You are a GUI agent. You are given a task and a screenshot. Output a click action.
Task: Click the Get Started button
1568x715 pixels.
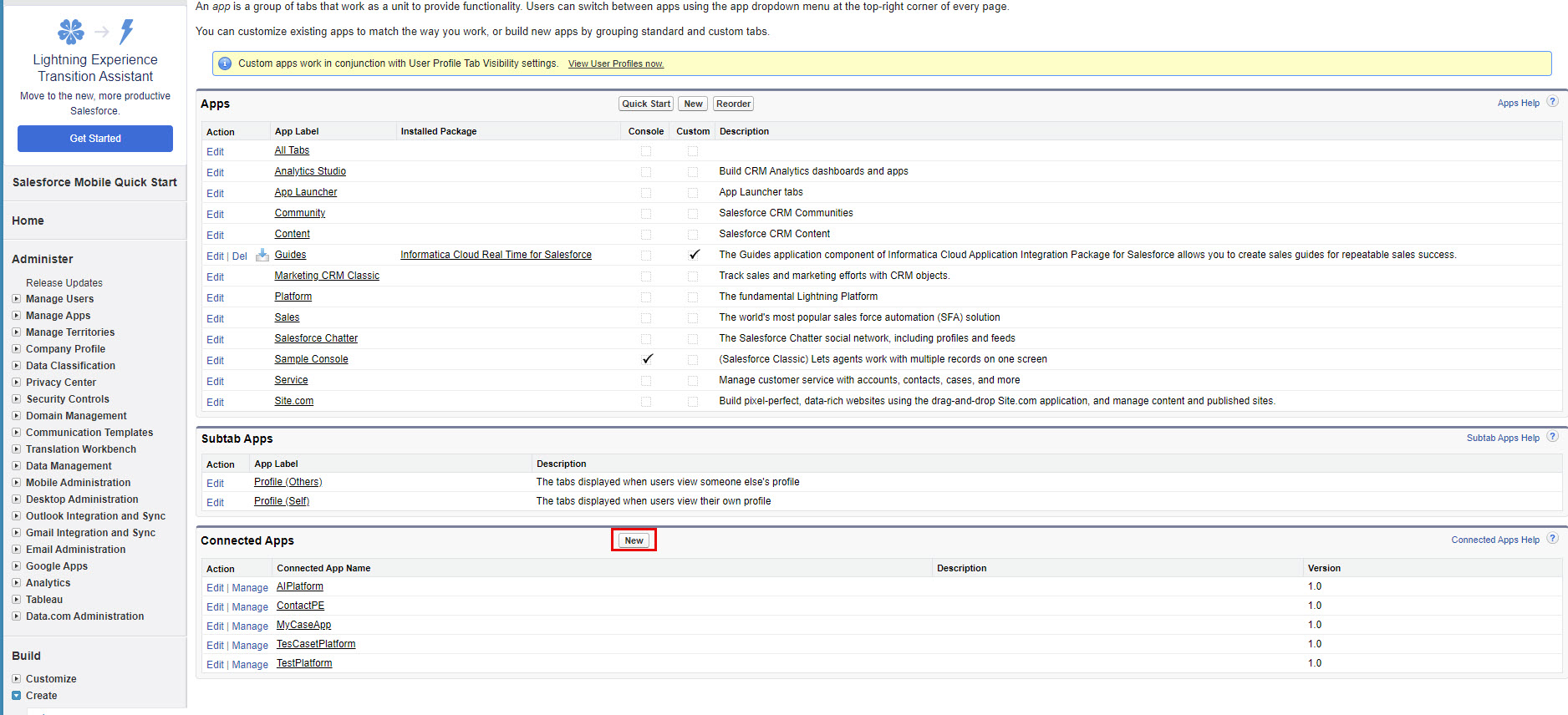[x=95, y=139]
